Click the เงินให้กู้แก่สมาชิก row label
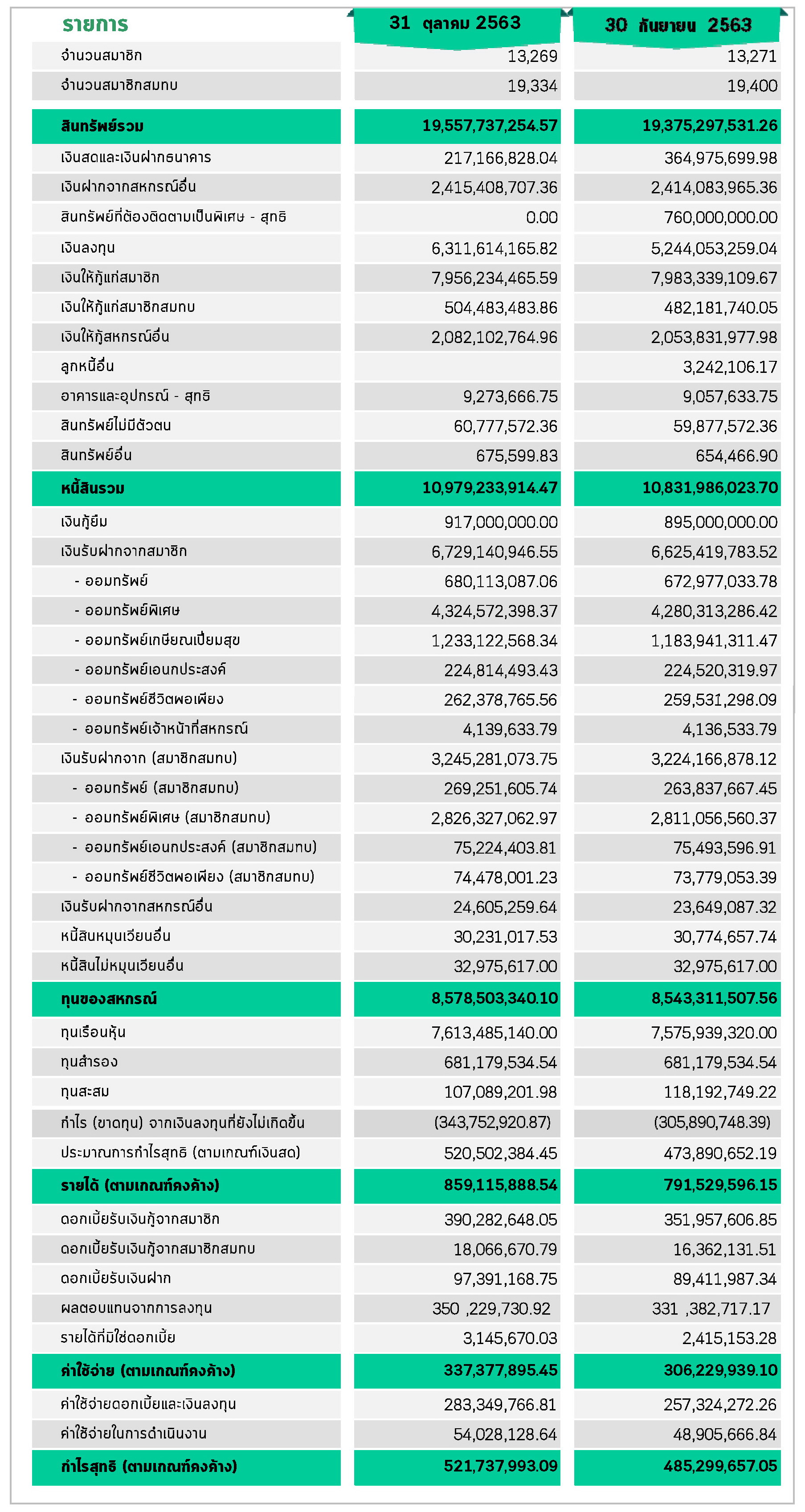 [110, 278]
